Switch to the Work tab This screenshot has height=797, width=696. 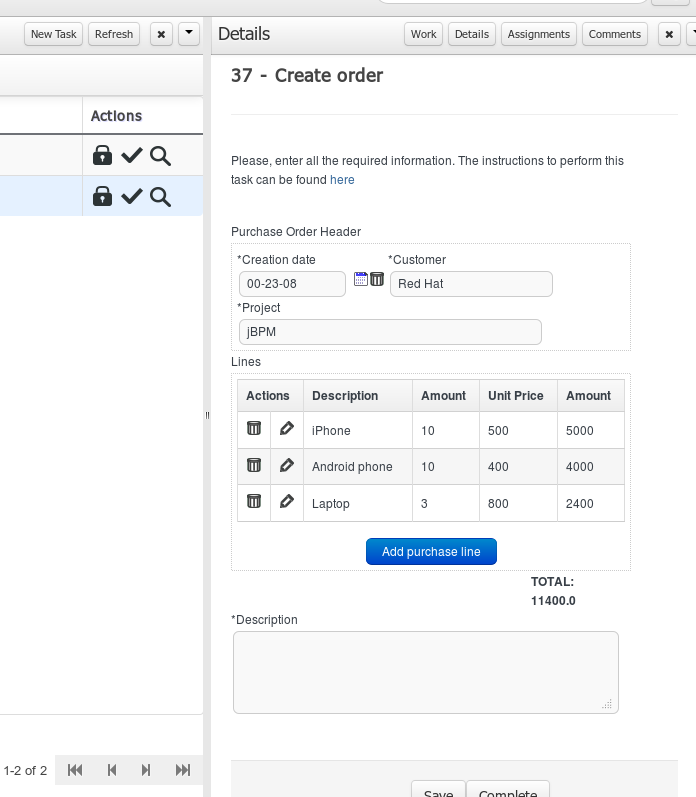(x=424, y=34)
